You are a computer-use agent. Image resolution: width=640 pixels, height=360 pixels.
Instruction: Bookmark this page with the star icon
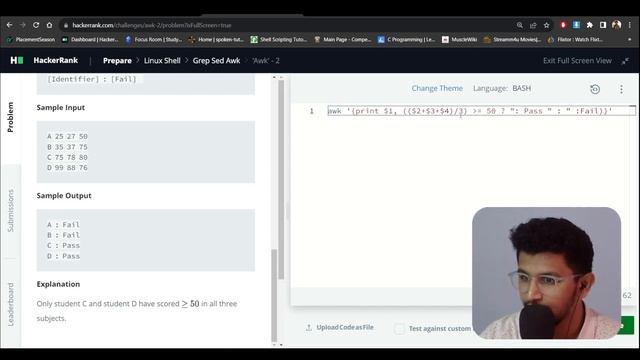click(547, 25)
